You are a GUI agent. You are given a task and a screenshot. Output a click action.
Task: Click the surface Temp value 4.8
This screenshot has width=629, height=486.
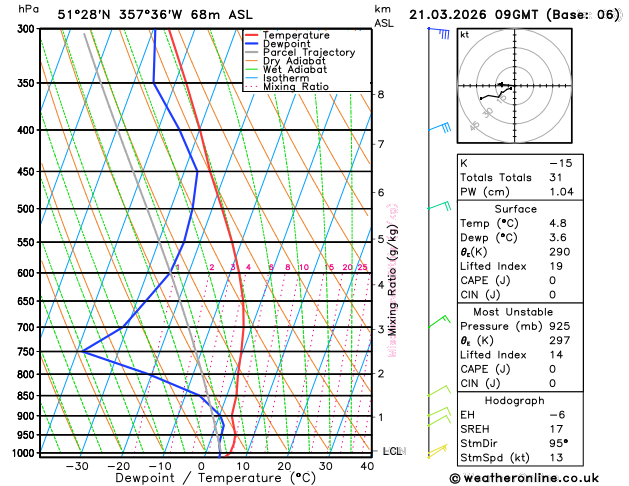pyautogui.click(x=558, y=223)
